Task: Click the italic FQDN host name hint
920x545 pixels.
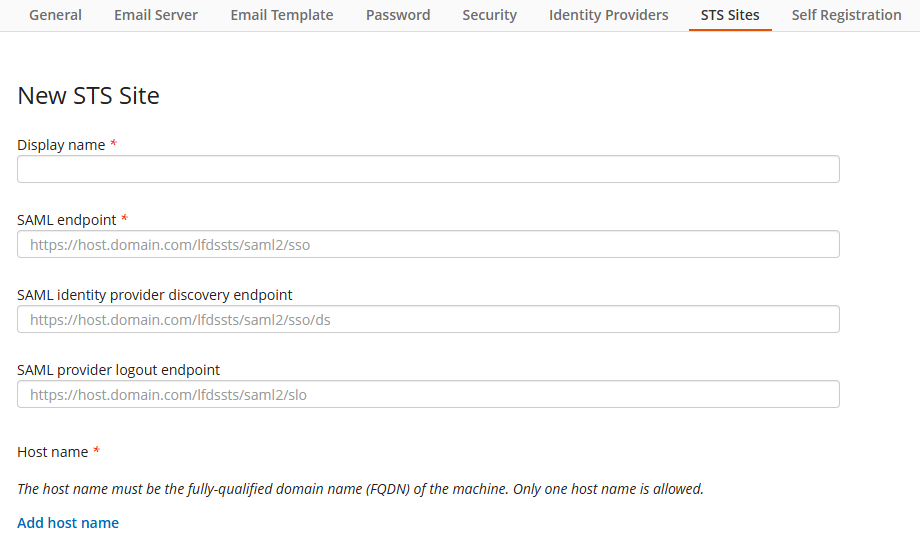Action: [360, 489]
